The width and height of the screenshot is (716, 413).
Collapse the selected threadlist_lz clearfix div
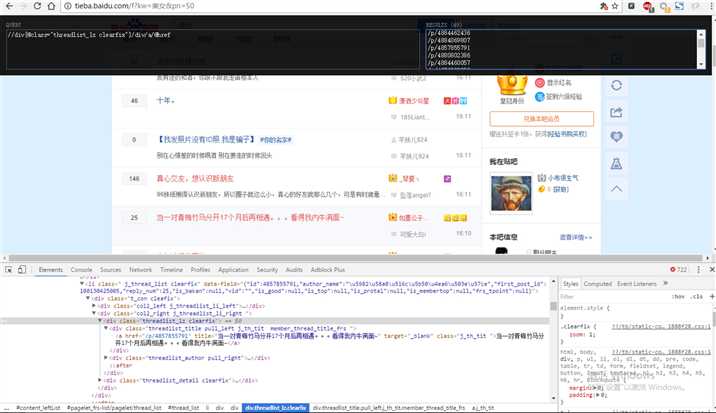(x=100, y=321)
